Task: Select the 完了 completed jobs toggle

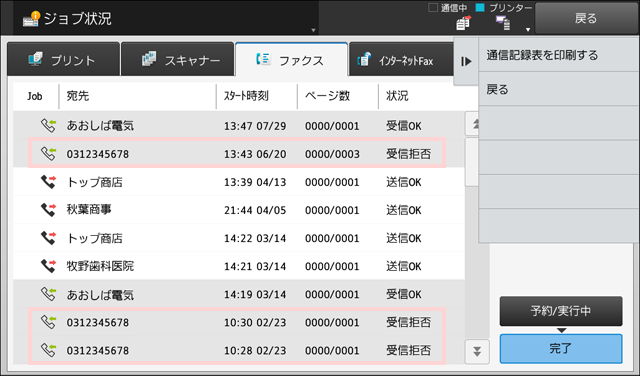Action: [x=561, y=349]
